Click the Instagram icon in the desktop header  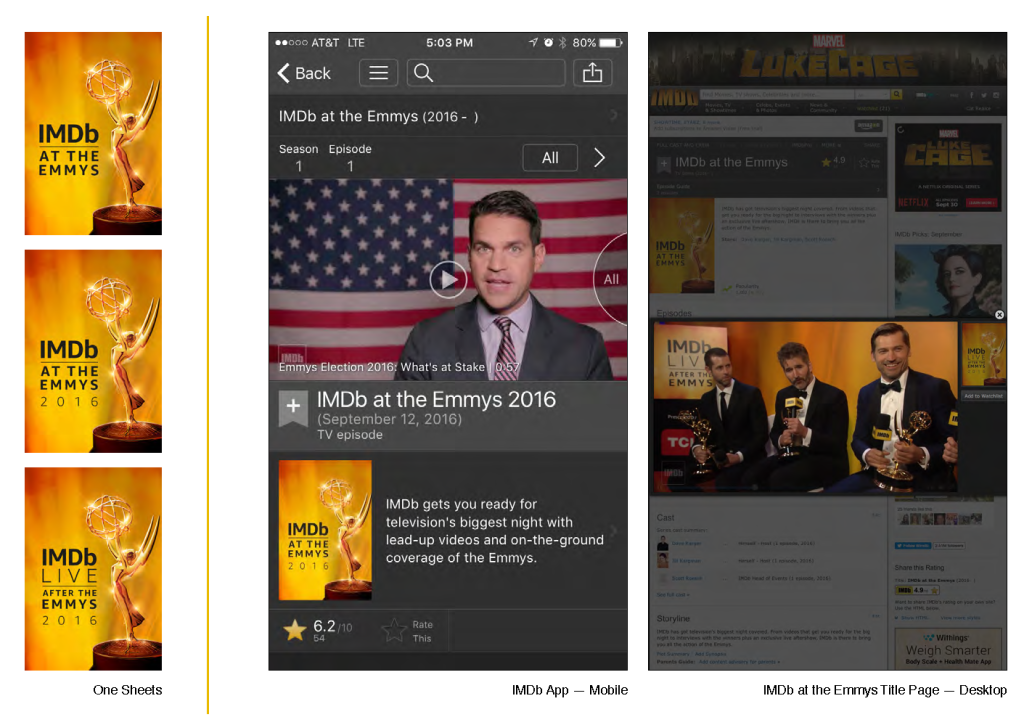[996, 95]
